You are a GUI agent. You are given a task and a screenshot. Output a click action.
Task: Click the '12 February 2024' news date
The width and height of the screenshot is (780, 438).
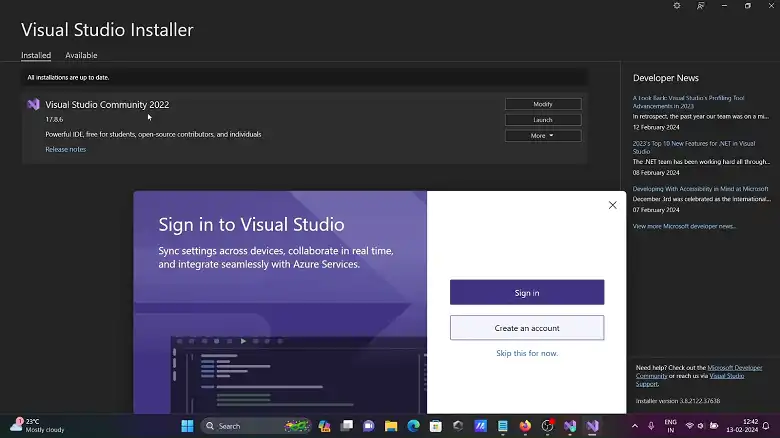(x=656, y=127)
